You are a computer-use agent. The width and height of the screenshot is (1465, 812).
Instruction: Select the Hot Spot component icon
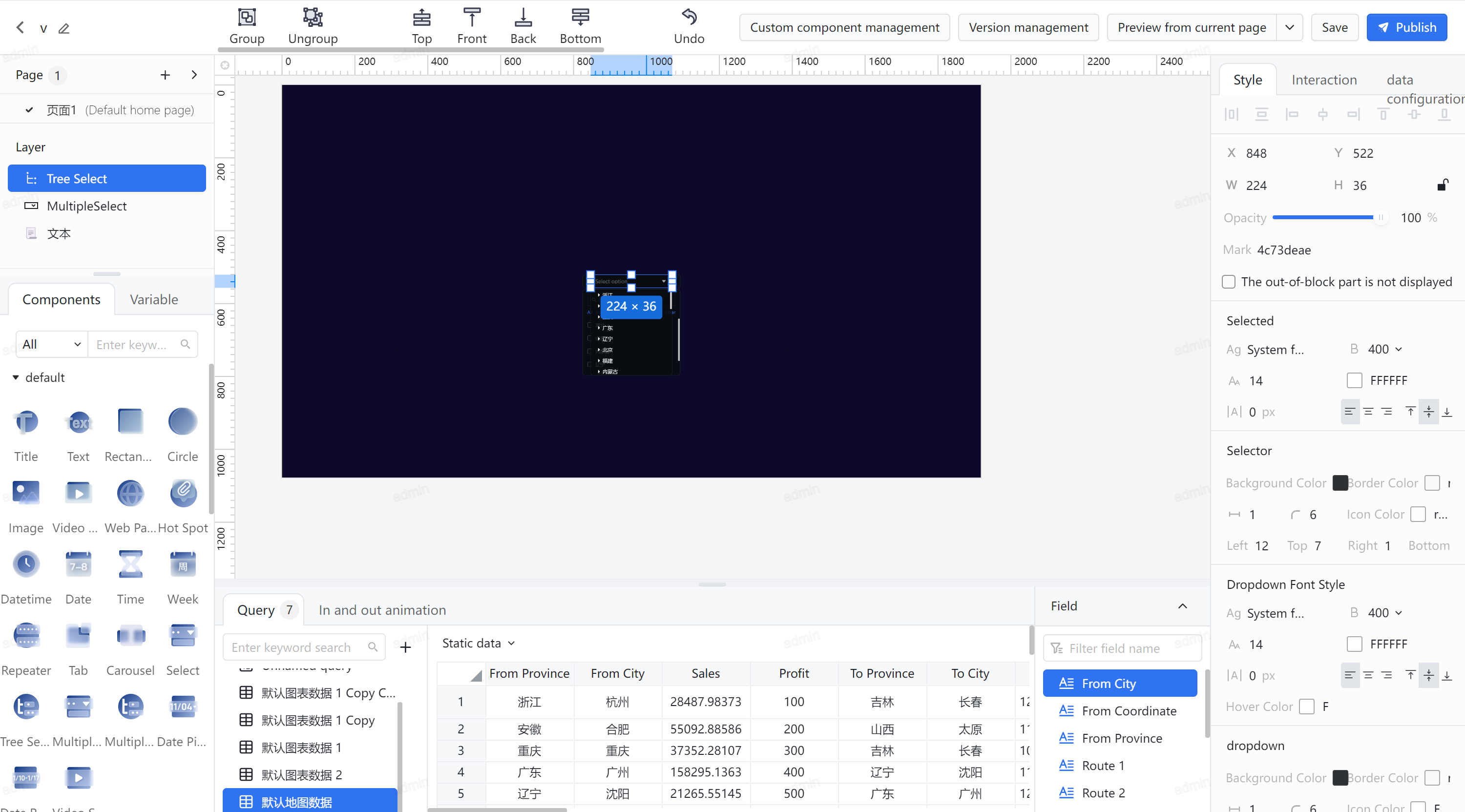coord(183,493)
